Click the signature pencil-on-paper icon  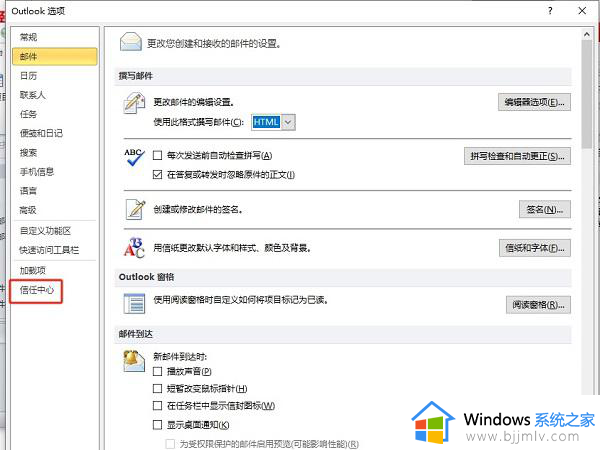pyautogui.click(x=135, y=209)
